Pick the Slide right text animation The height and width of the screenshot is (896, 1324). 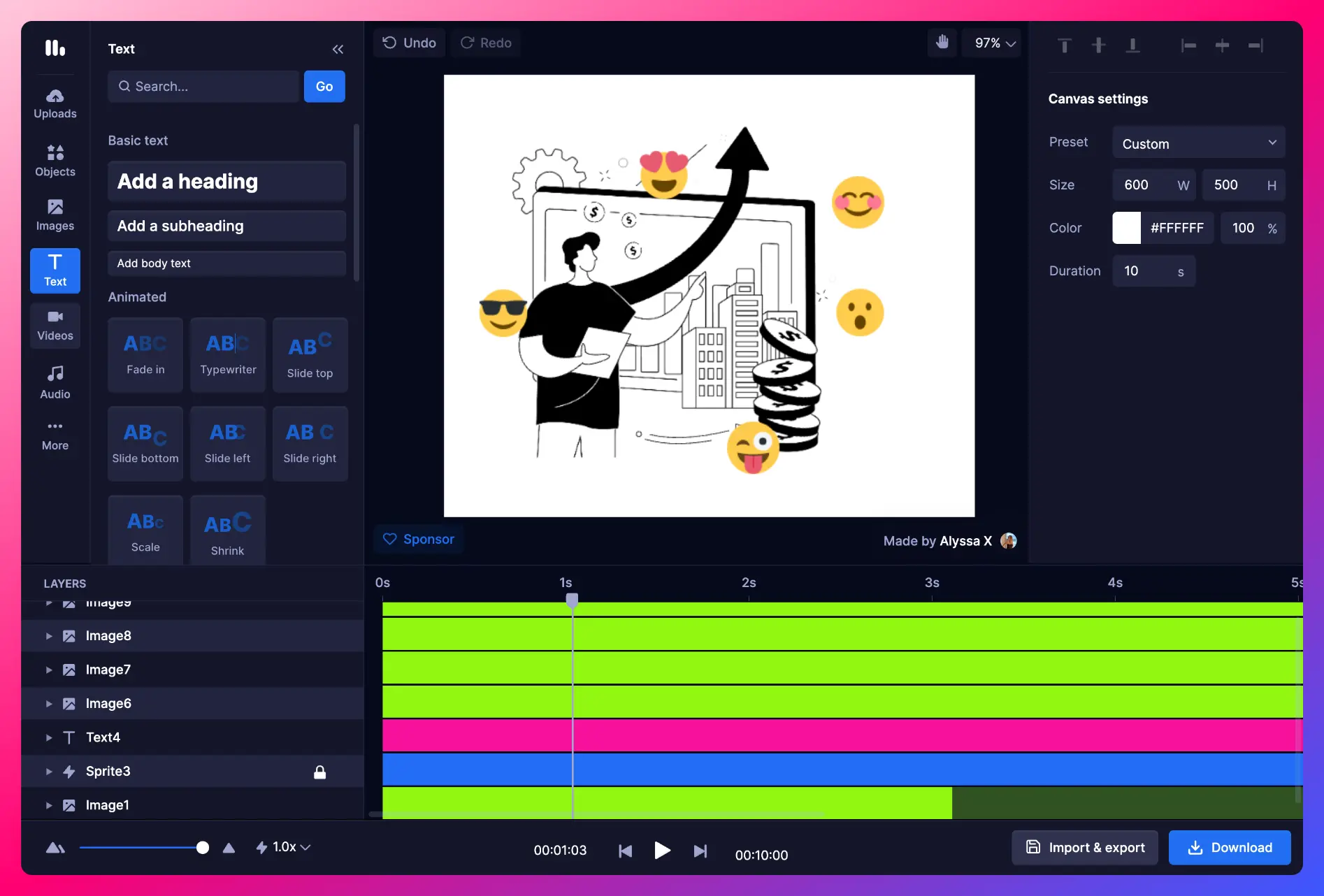(310, 443)
